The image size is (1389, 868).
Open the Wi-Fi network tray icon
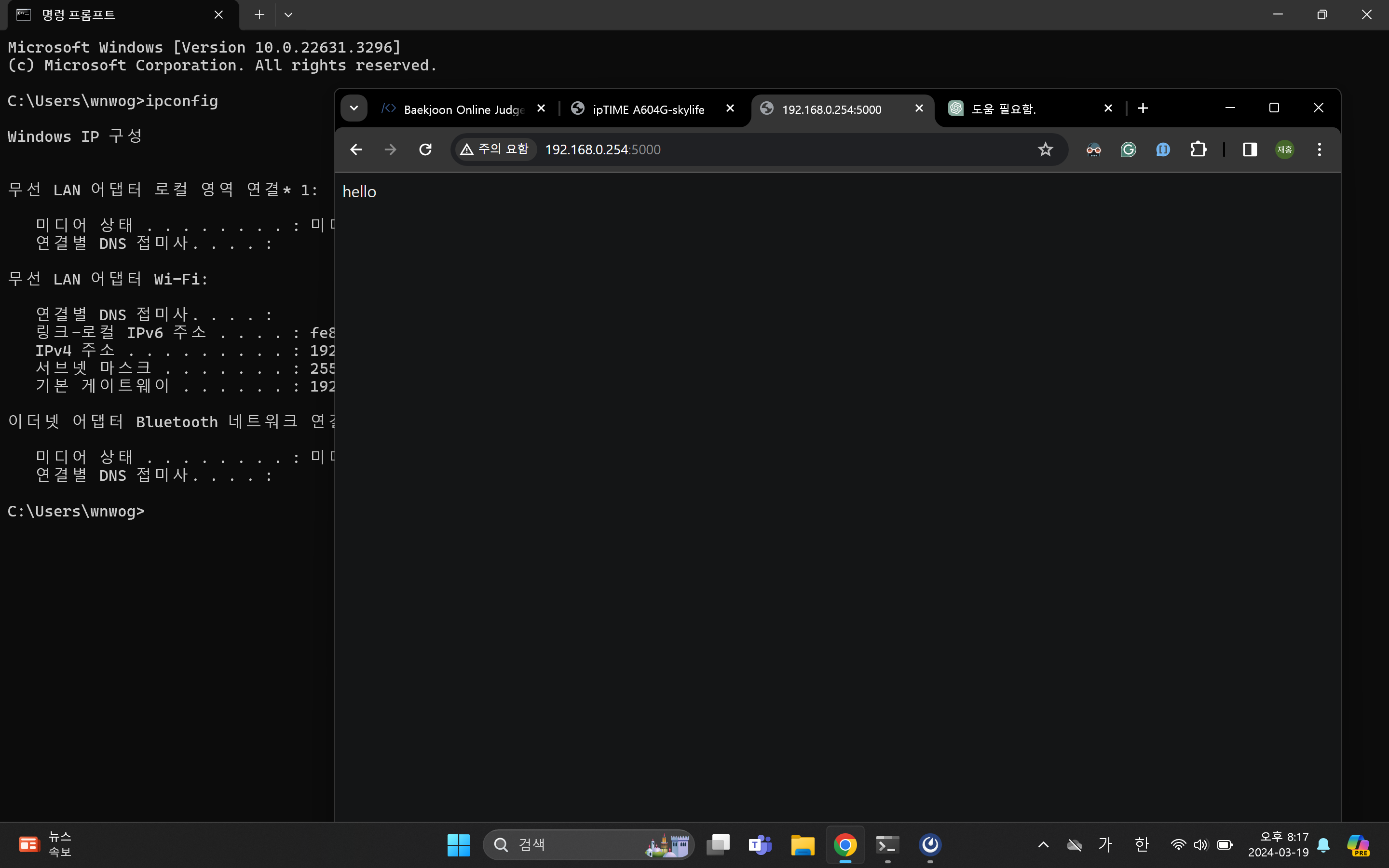pos(1178,845)
